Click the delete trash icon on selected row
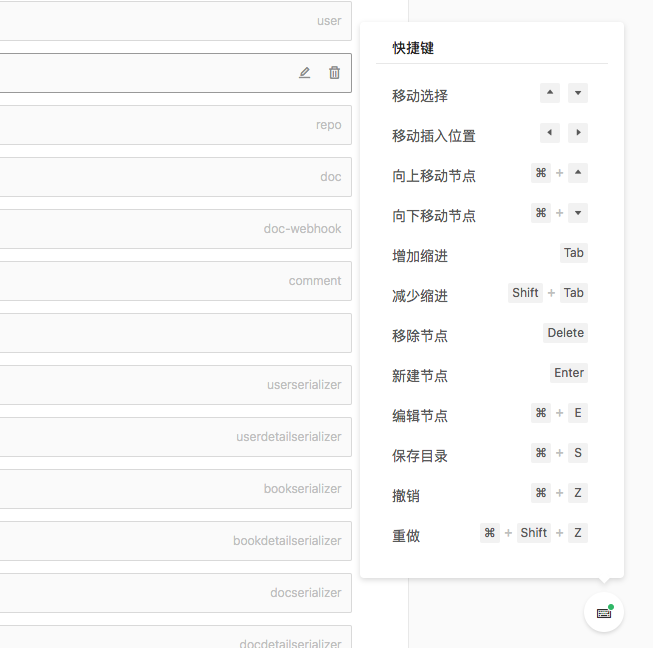 [334, 73]
